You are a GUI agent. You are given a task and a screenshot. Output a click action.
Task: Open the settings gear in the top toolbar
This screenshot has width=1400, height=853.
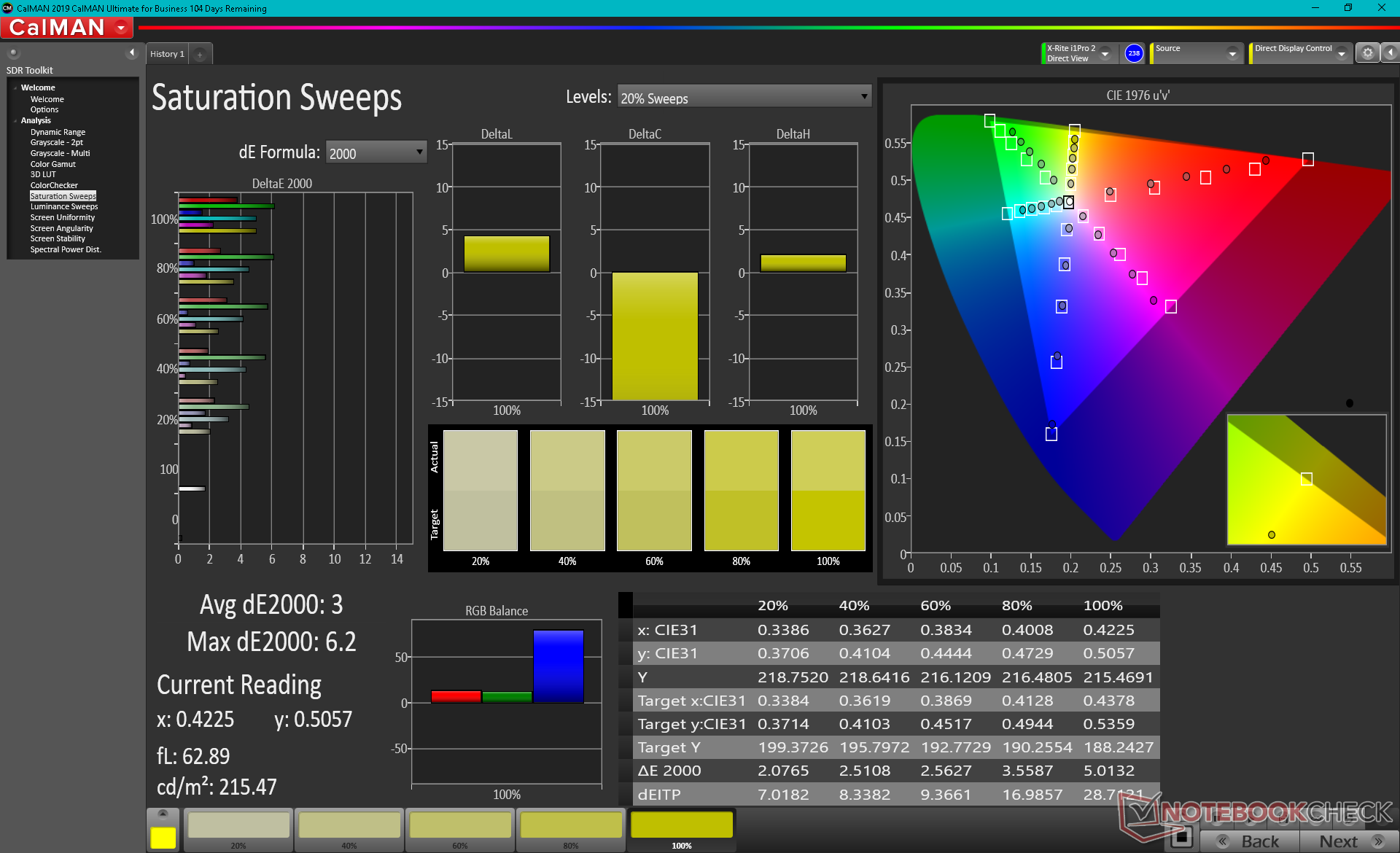tap(1367, 53)
